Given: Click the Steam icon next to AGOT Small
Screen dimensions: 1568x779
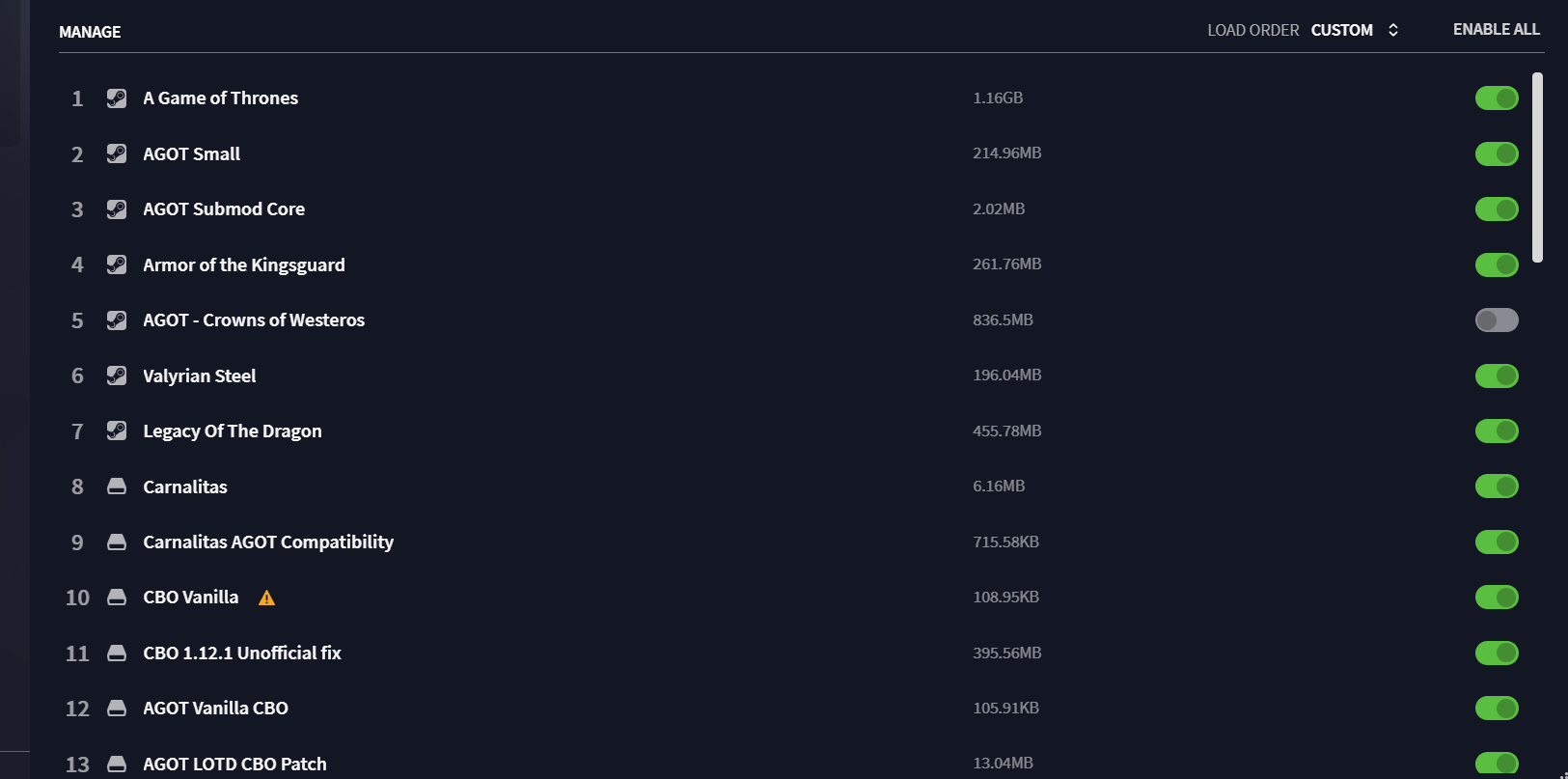Looking at the screenshot, I should (x=117, y=153).
